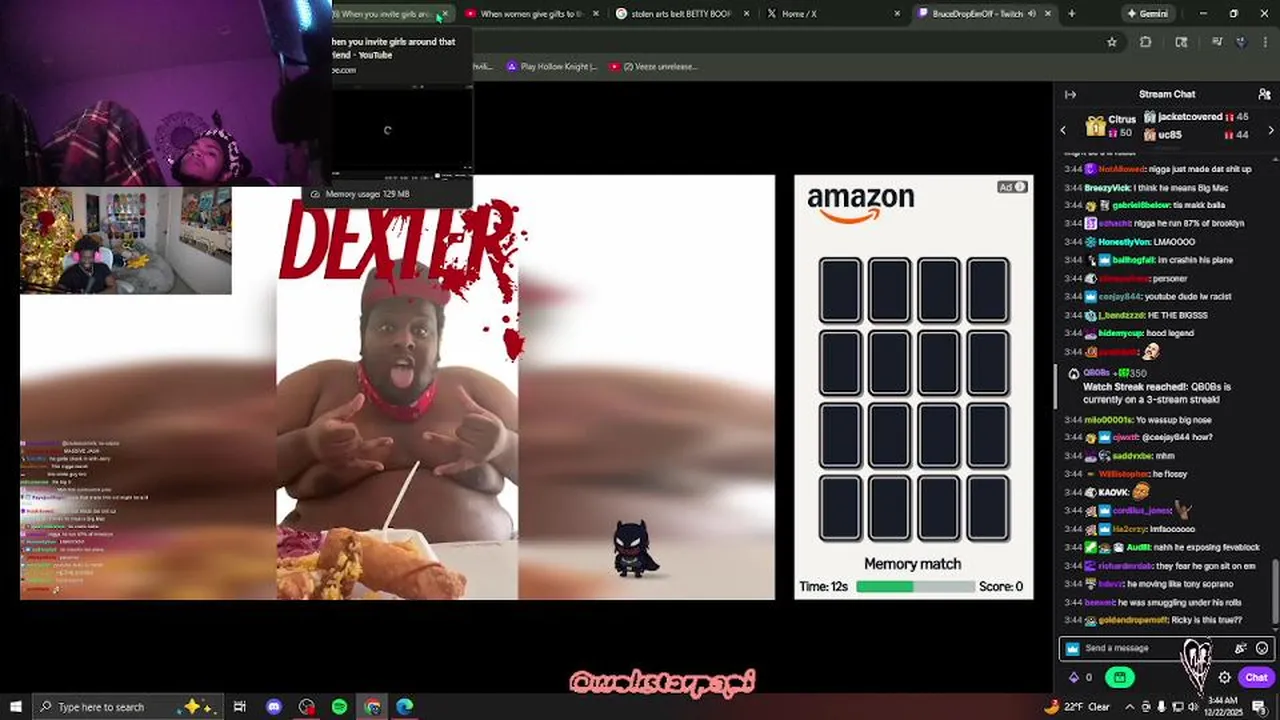Open Microsoft Edge from the taskbar
The height and width of the screenshot is (720, 1280).
[404, 706]
